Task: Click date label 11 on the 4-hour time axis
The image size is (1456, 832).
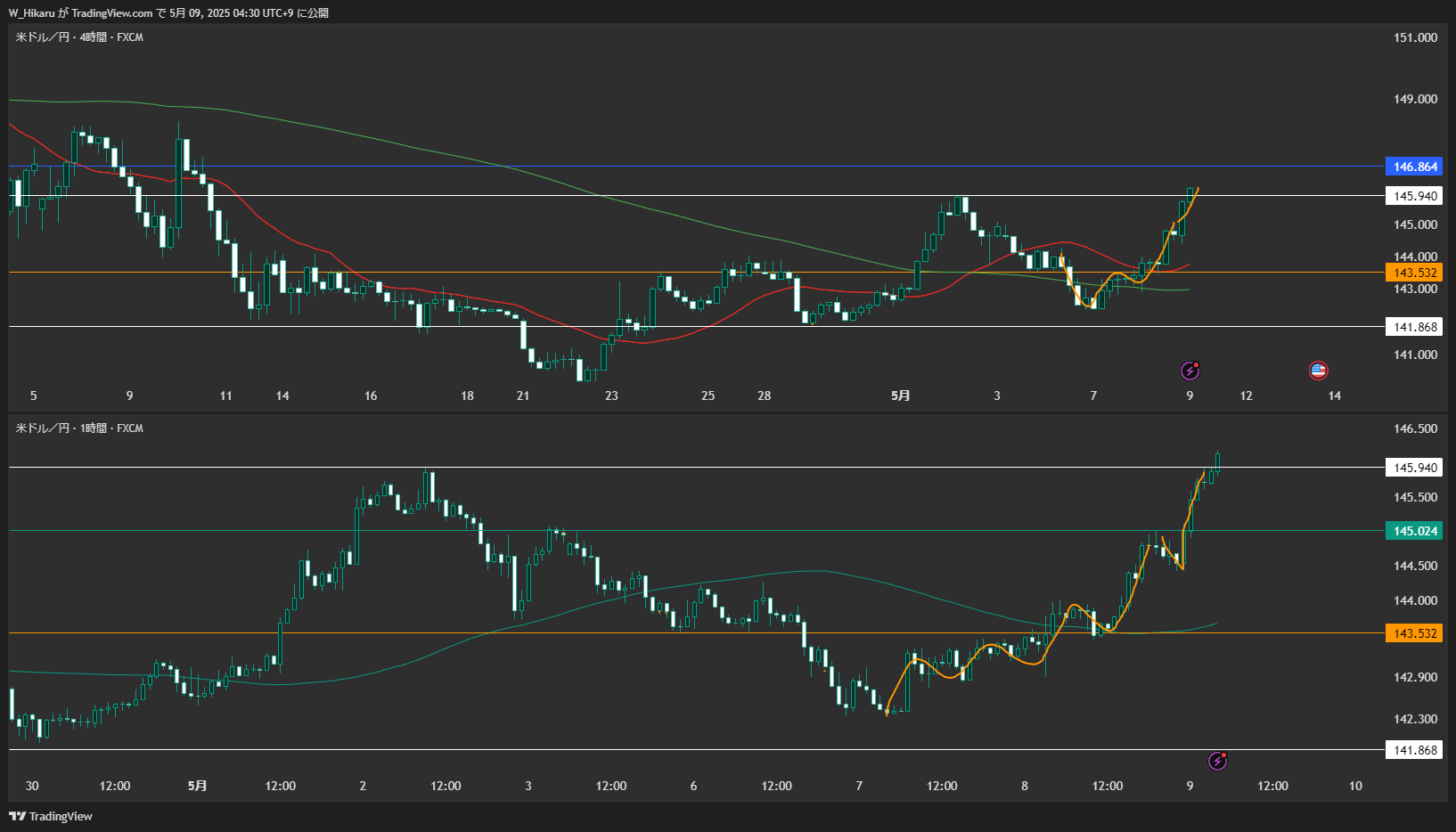Action: point(225,396)
